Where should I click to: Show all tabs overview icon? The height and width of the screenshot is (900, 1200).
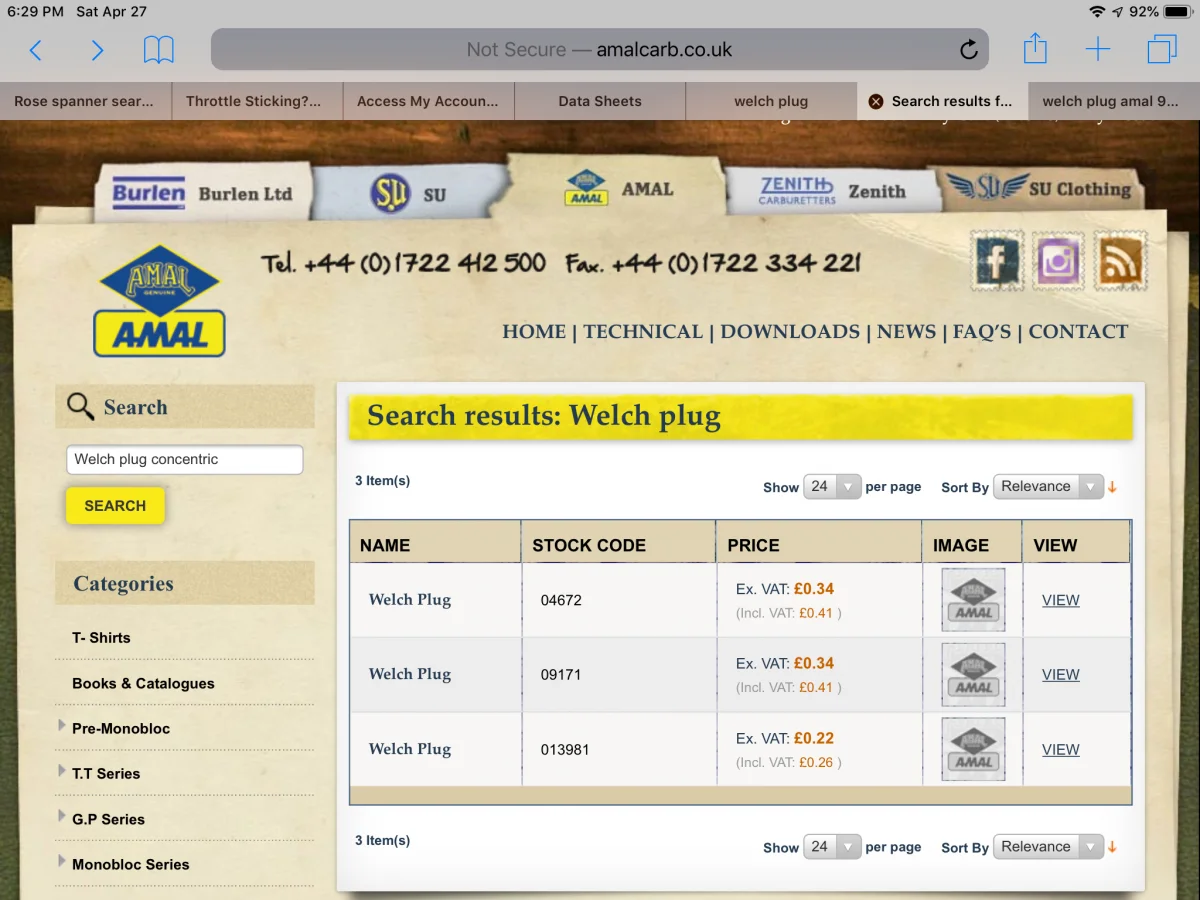tap(1161, 50)
